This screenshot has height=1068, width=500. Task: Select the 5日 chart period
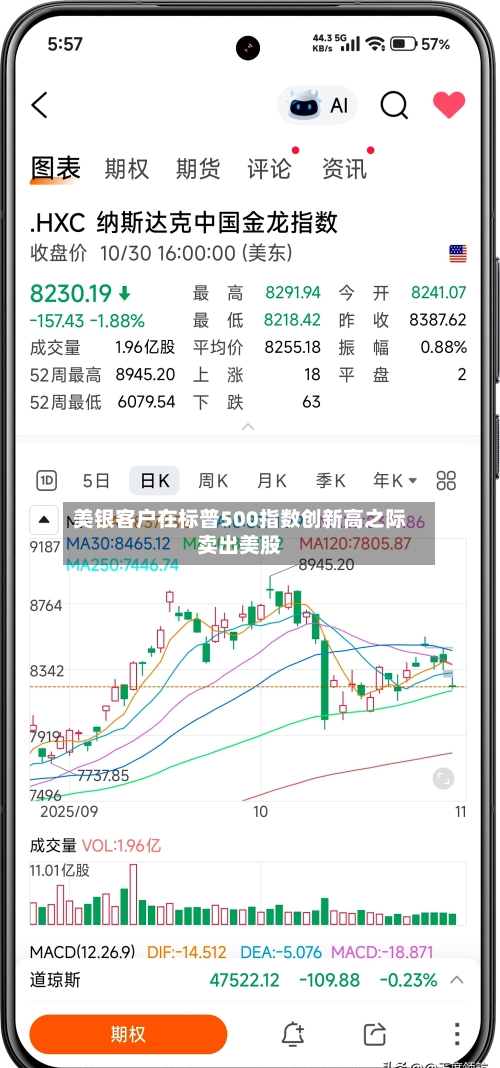click(97, 481)
